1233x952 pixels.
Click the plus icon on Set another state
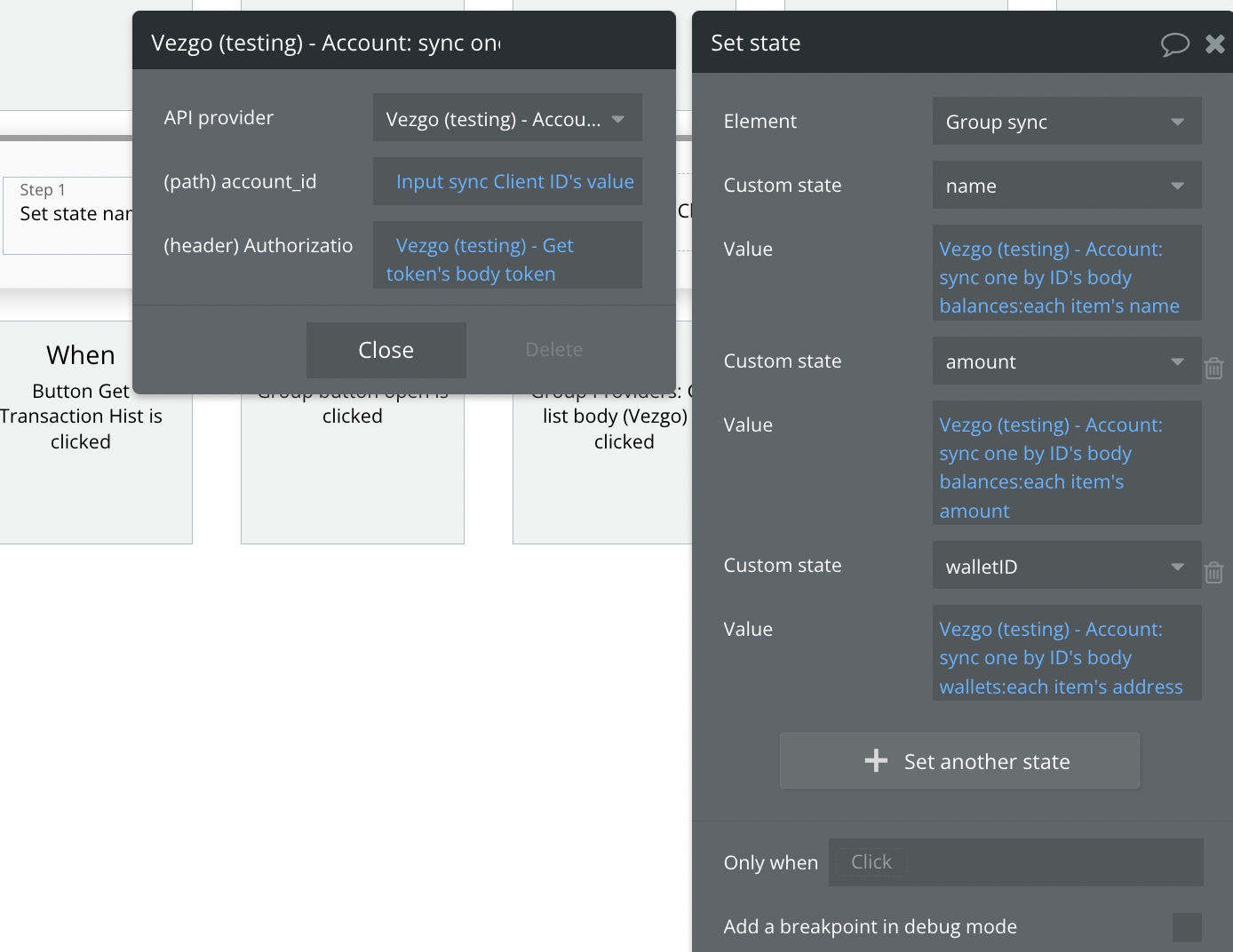[876, 761]
